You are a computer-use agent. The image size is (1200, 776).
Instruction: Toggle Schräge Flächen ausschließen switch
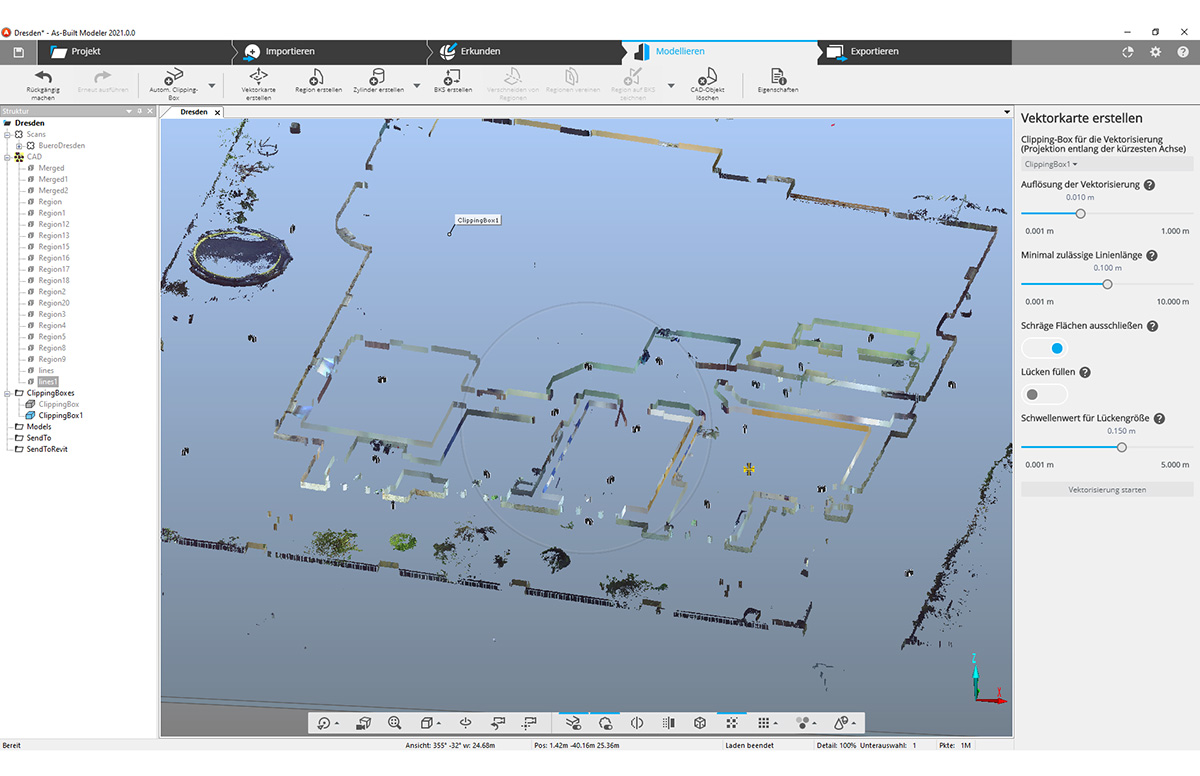[1043, 347]
